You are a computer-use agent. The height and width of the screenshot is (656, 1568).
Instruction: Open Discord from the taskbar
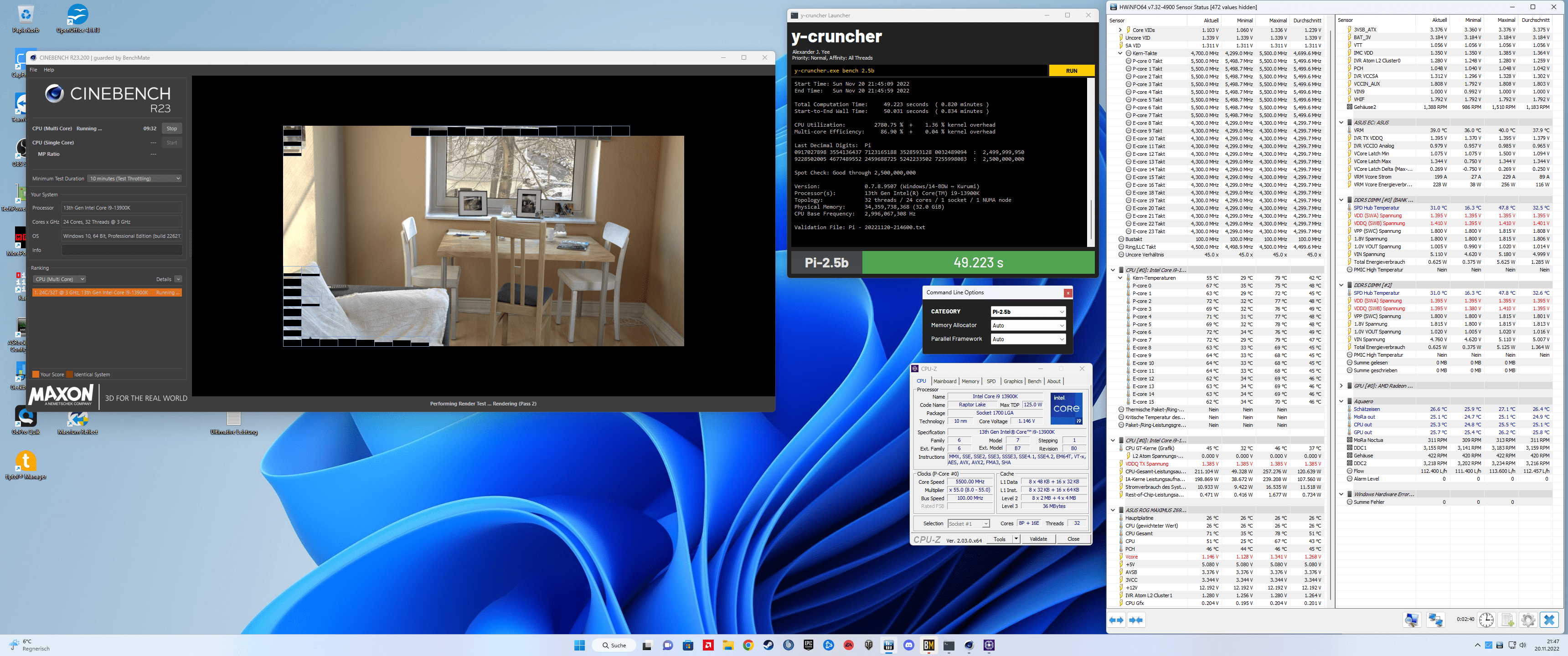coord(909,645)
